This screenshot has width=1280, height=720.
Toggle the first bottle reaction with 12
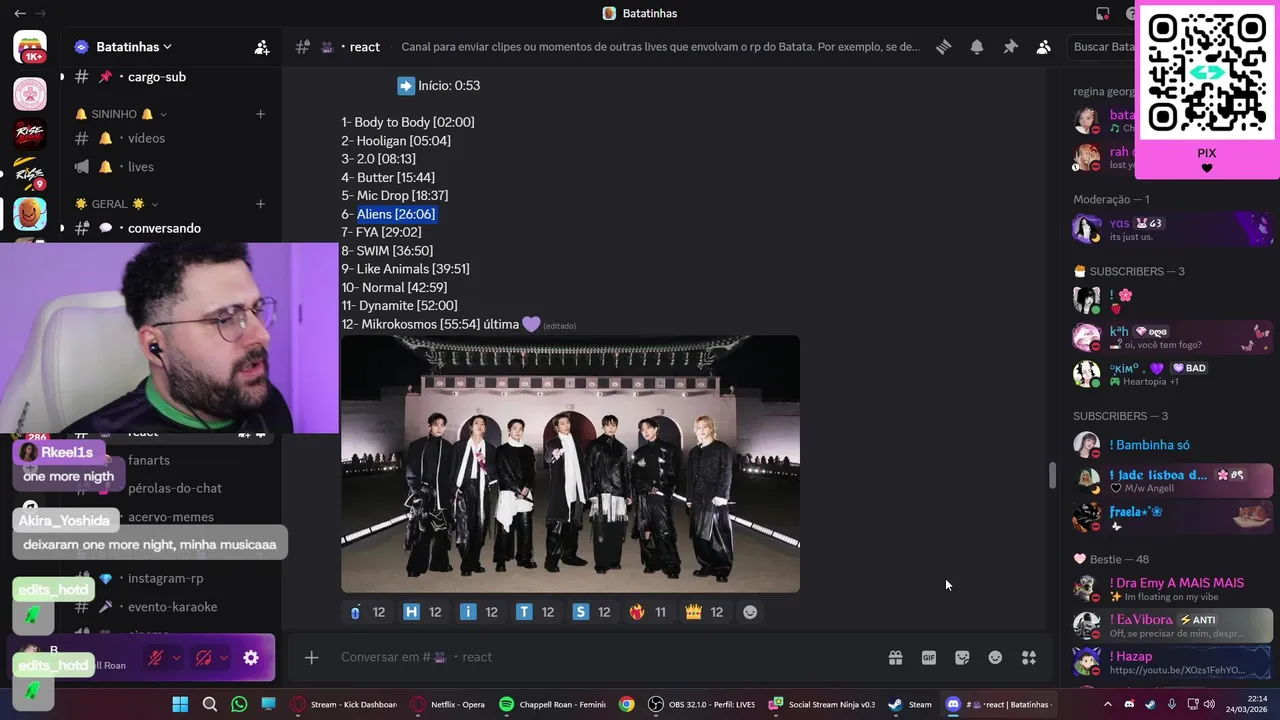(x=367, y=612)
